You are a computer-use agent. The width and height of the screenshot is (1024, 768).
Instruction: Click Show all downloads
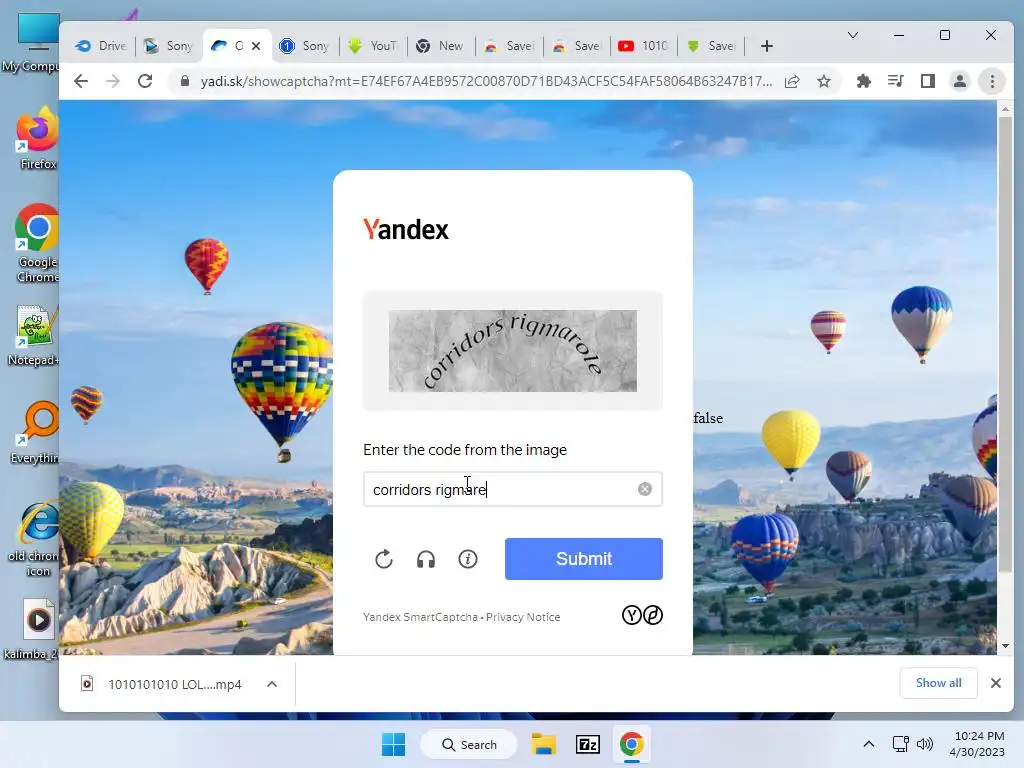coord(938,683)
